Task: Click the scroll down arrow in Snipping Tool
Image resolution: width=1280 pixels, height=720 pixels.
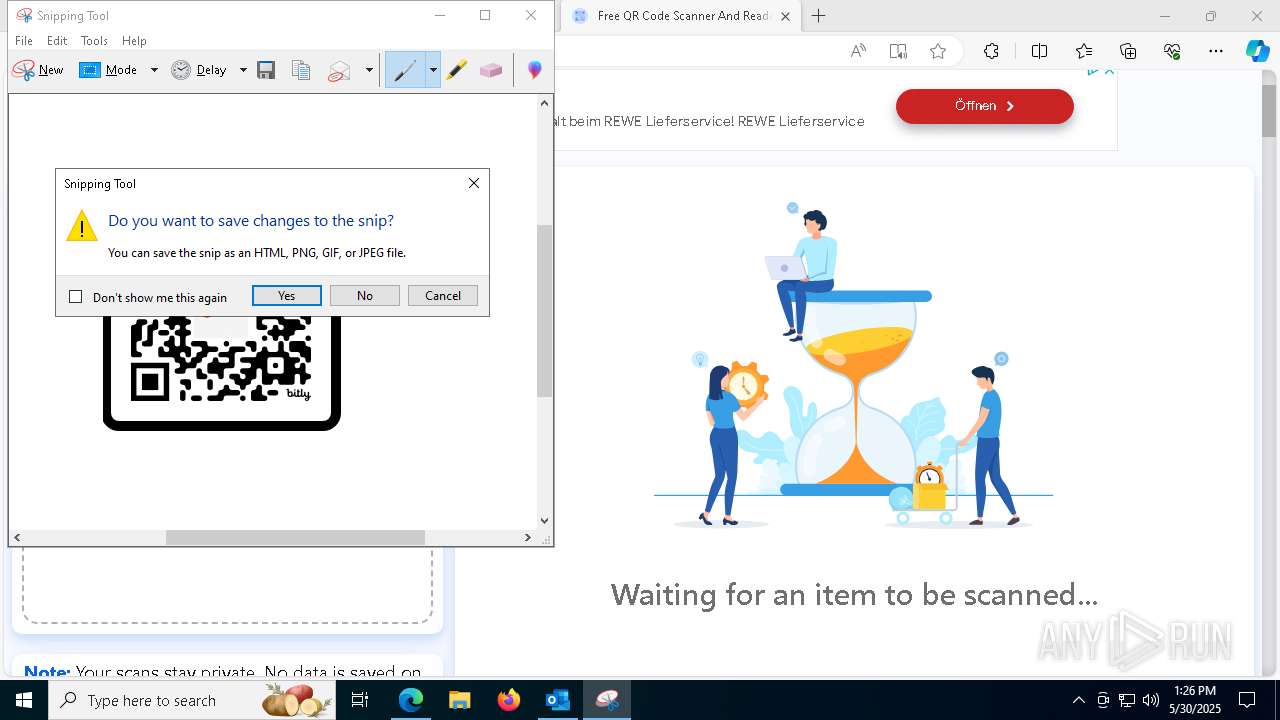Action: click(x=545, y=520)
